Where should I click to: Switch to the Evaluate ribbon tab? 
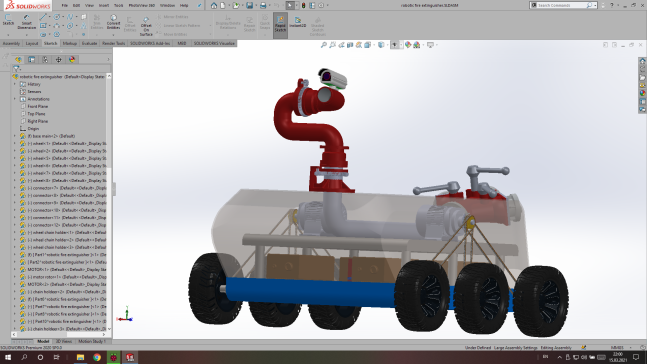tap(89, 43)
